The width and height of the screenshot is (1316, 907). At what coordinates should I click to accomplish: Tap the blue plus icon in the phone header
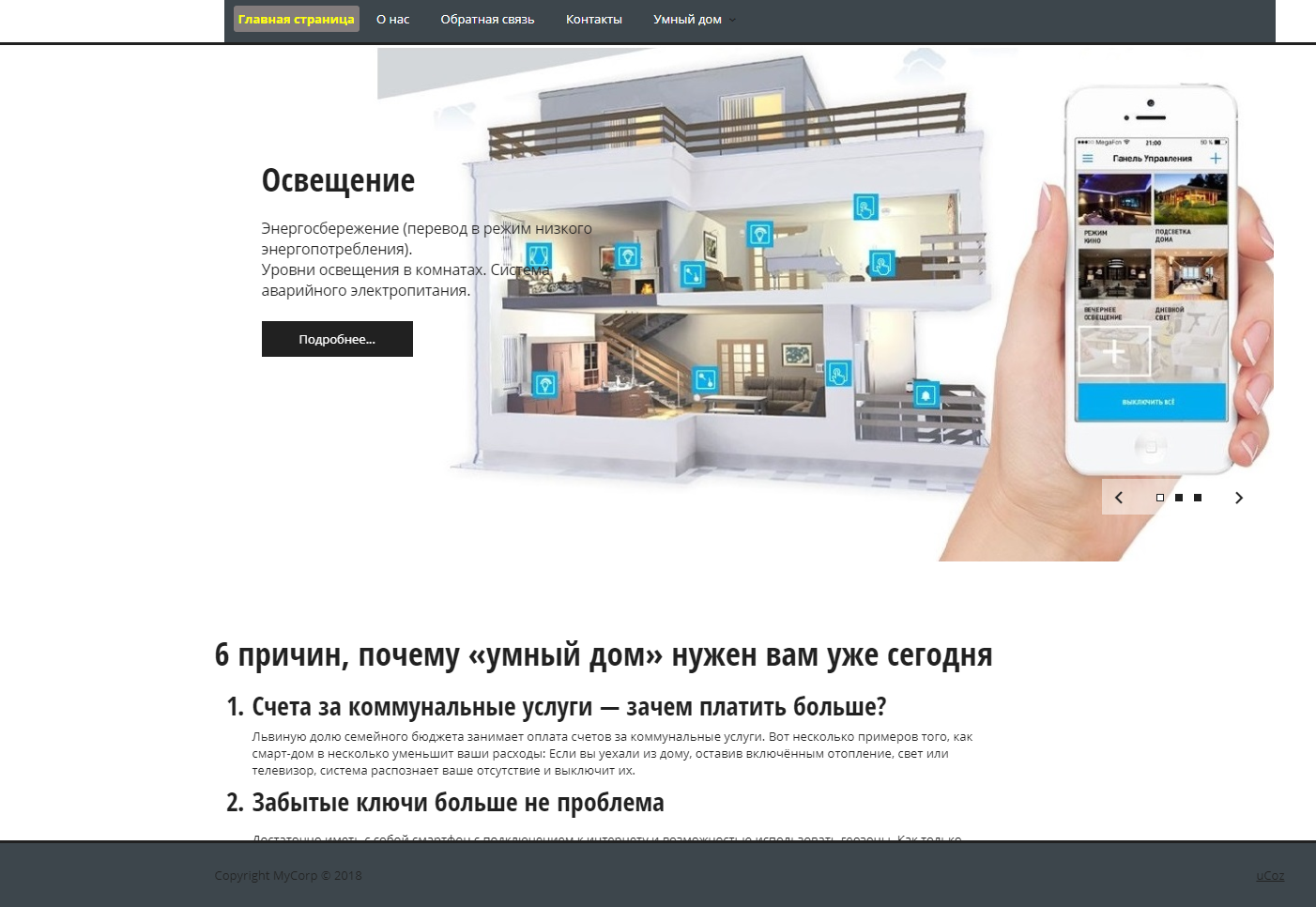pyautogui.click(x=1216, y=159)
